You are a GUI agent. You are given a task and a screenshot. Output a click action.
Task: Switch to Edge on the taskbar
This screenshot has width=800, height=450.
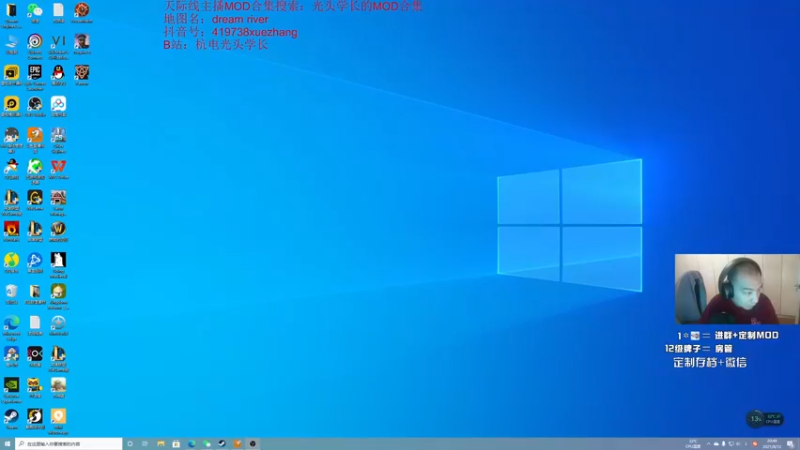pos(191,444)
